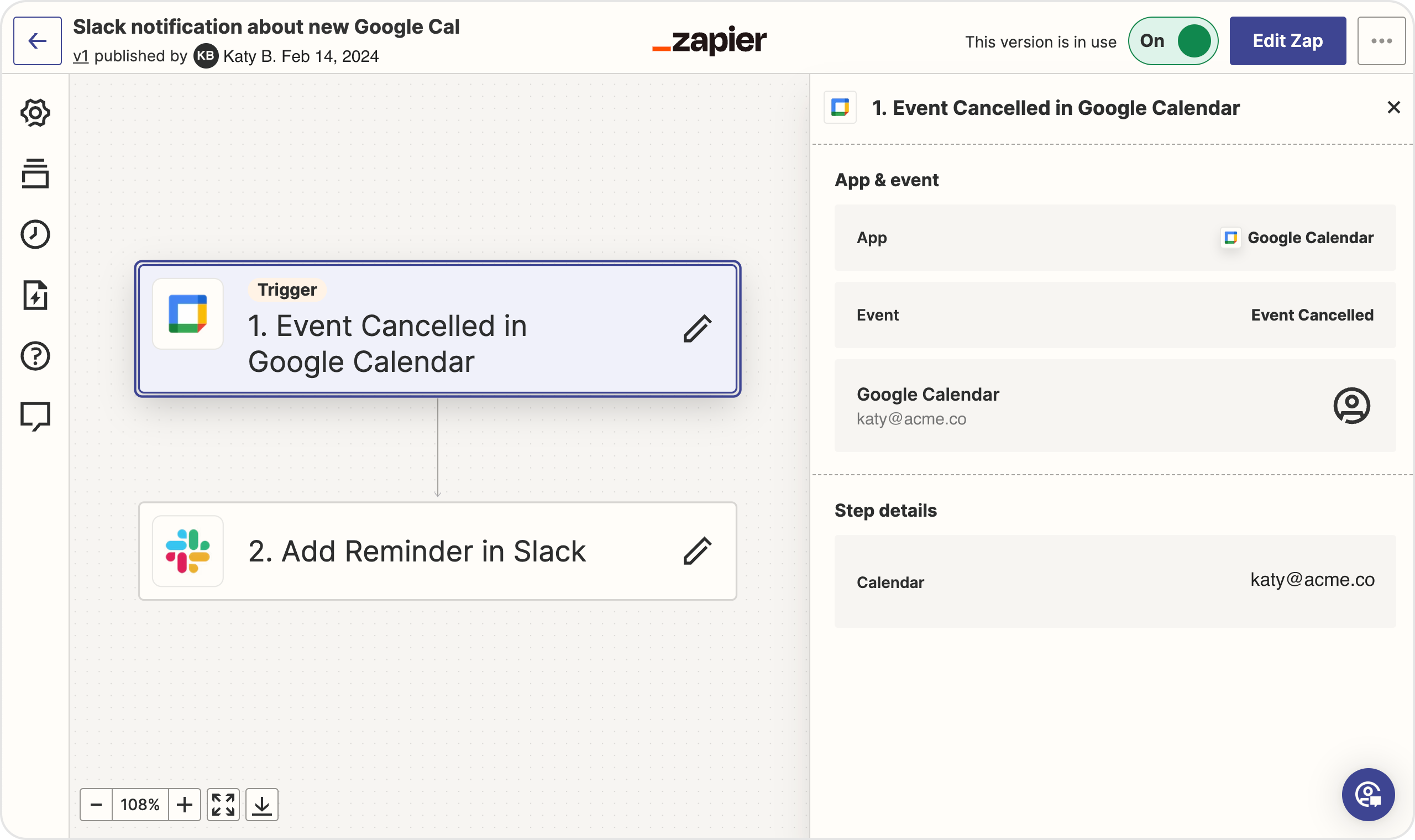Open the chat support bubble button
The image size is (1415, 840).
point(1368,794)
